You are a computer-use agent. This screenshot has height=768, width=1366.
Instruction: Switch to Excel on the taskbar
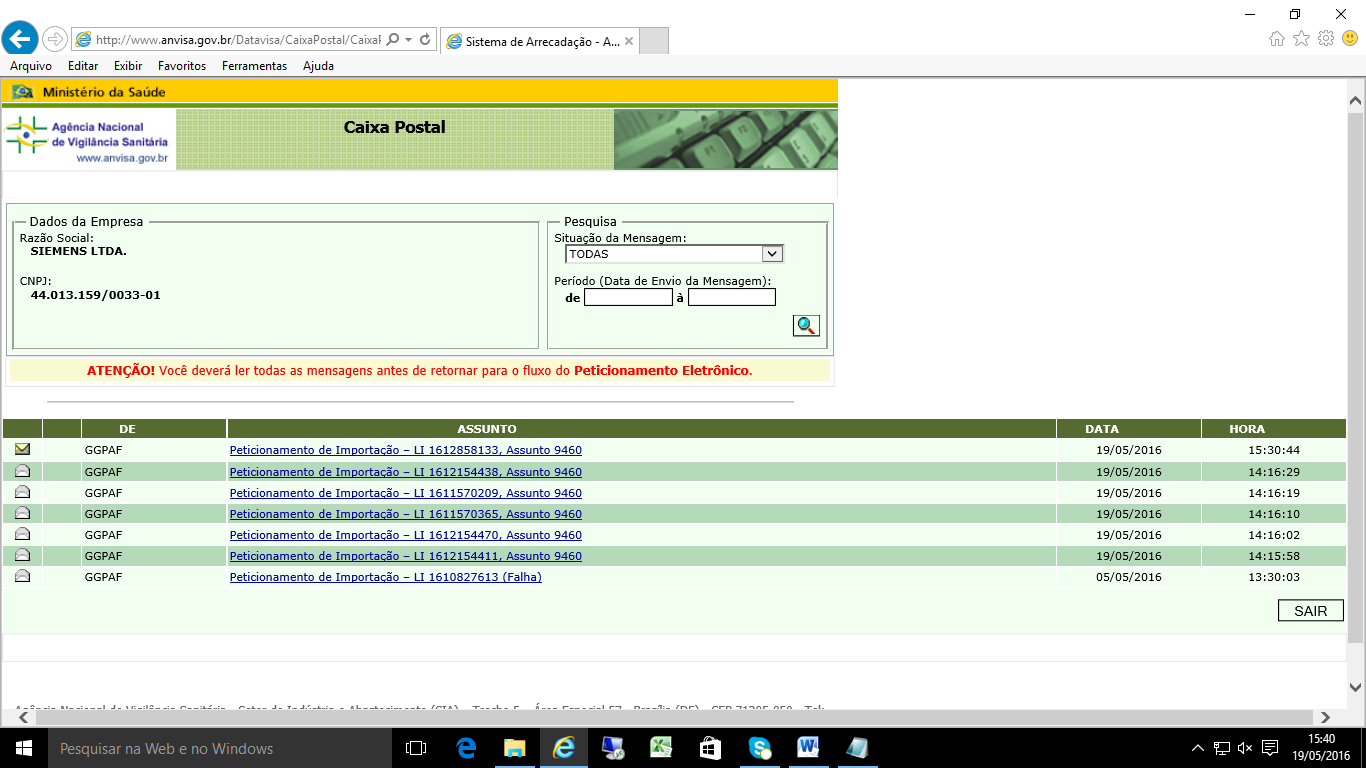pyautogui.click(x=661, y=748)
